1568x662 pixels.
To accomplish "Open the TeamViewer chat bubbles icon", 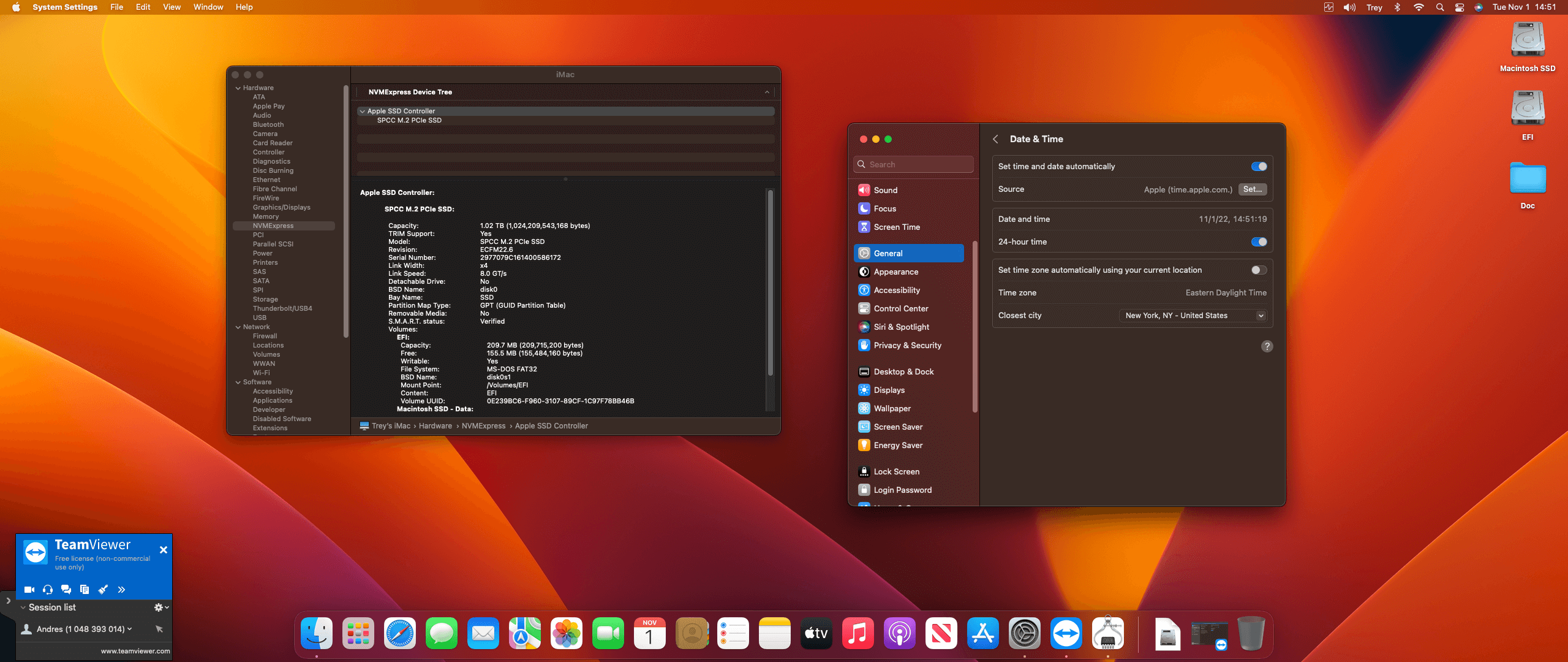I will [66, 590].
